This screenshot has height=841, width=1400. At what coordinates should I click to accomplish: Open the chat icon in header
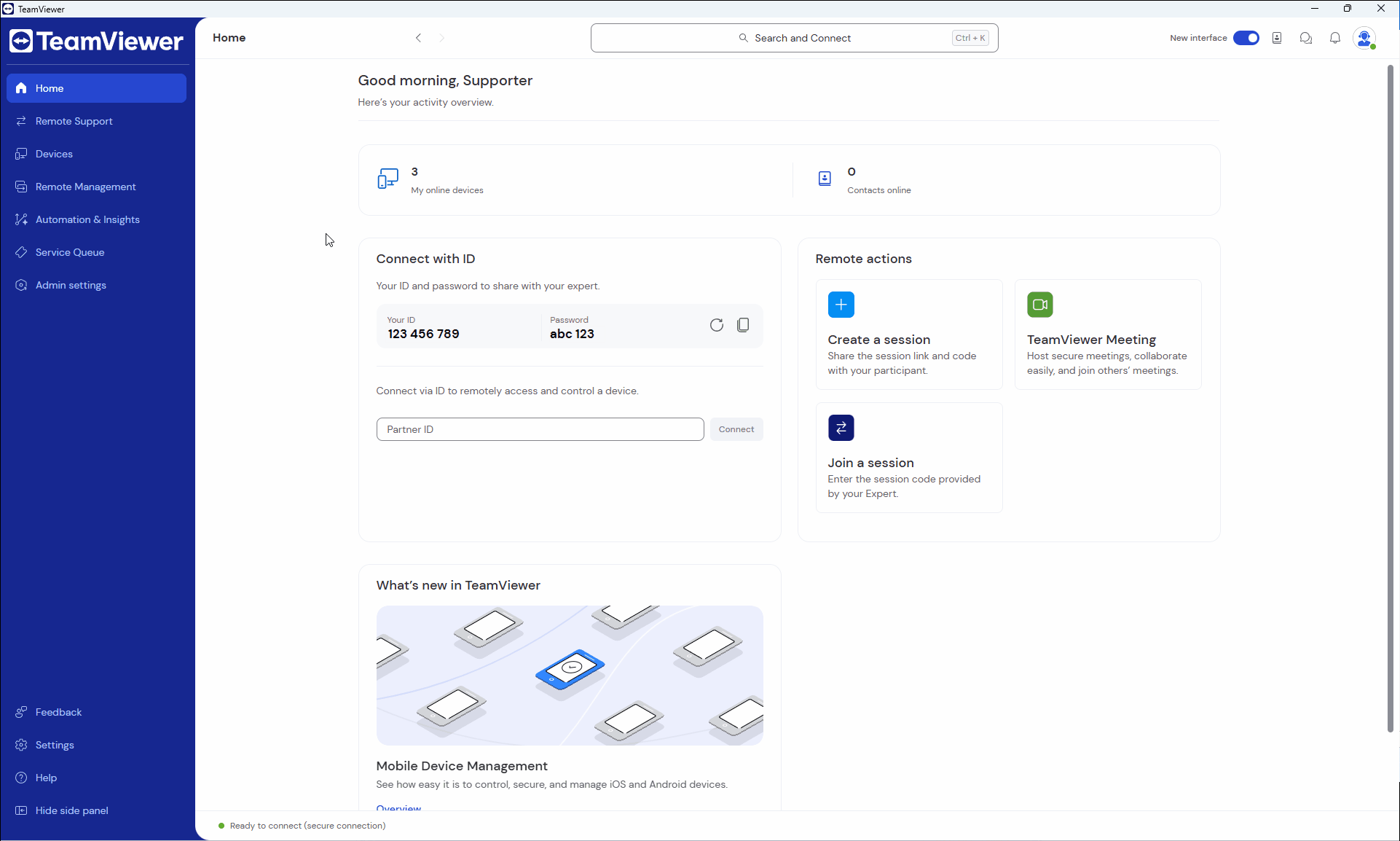(1306, 38)
